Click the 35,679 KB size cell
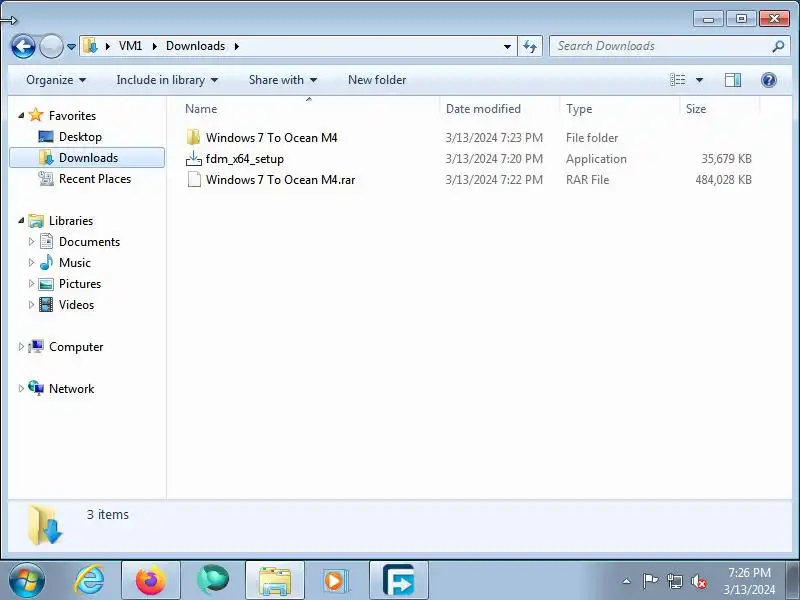 pyautogui.click(x=726, y=159)
